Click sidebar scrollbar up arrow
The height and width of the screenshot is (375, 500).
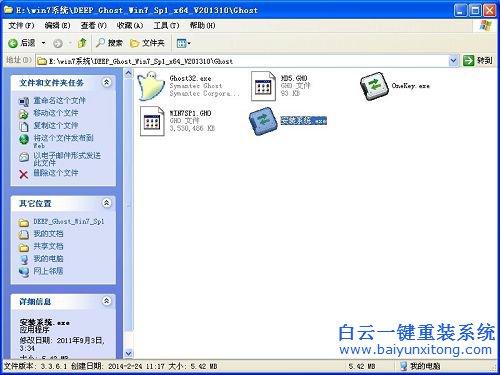pyautogui.click(x=128, y=74)
